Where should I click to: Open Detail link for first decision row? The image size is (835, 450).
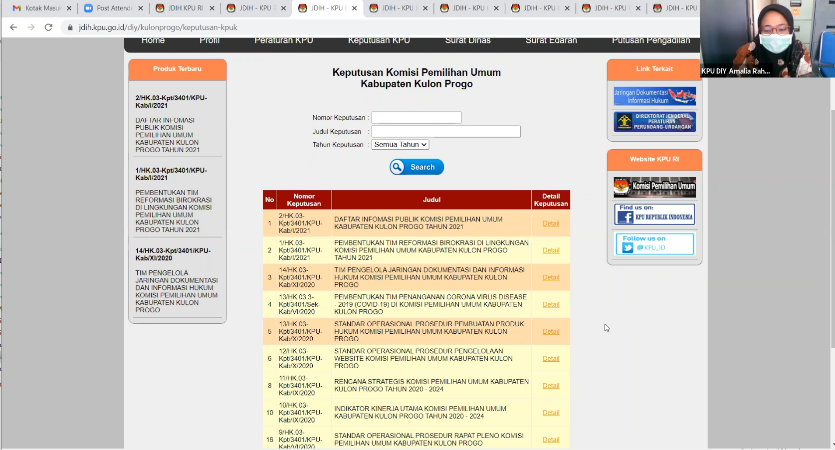tap(550, 223)
